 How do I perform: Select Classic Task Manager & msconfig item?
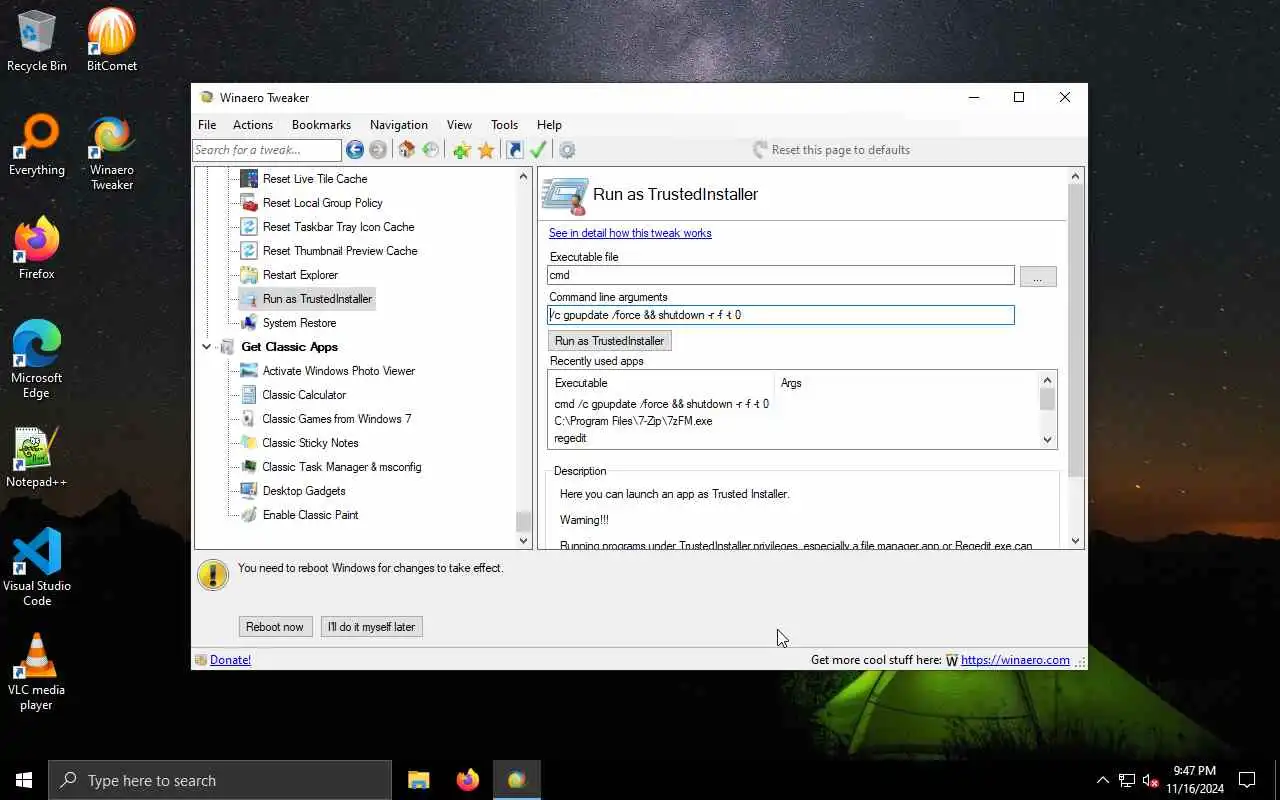point(342,467)
